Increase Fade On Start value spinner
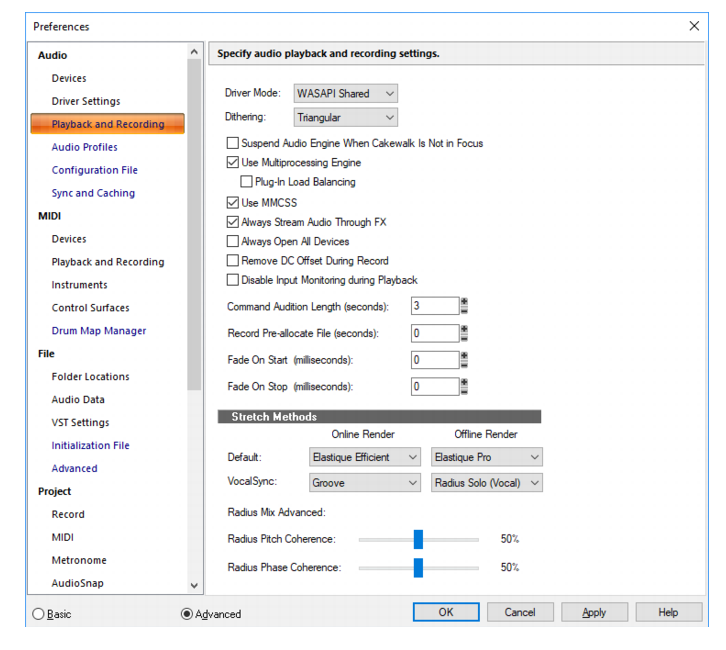The width and height of the screenshot is (726, 650). (464, 356)
